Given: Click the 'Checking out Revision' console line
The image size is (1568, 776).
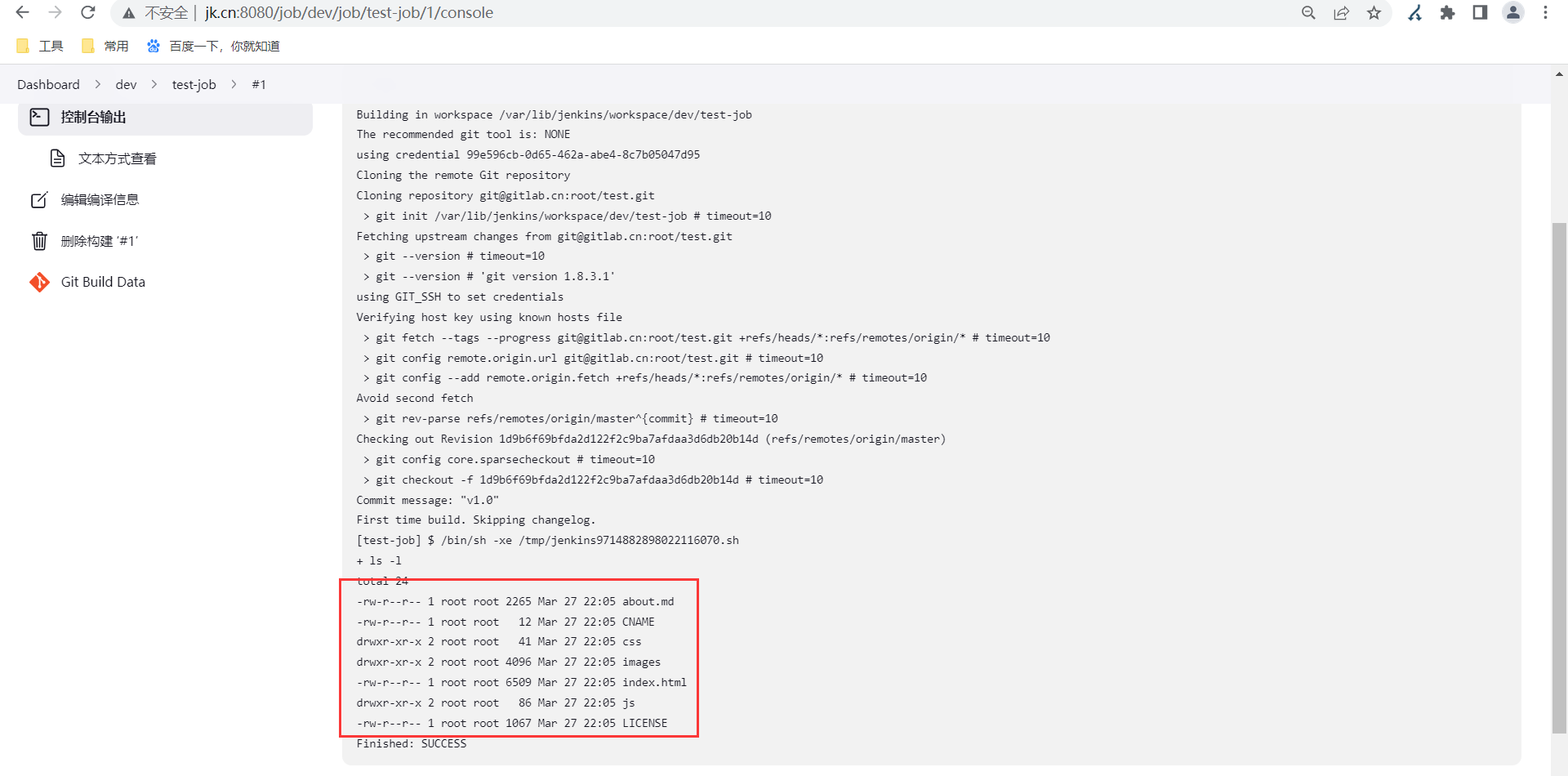Looking at the screenshot, I should click(x=651, y=439).
